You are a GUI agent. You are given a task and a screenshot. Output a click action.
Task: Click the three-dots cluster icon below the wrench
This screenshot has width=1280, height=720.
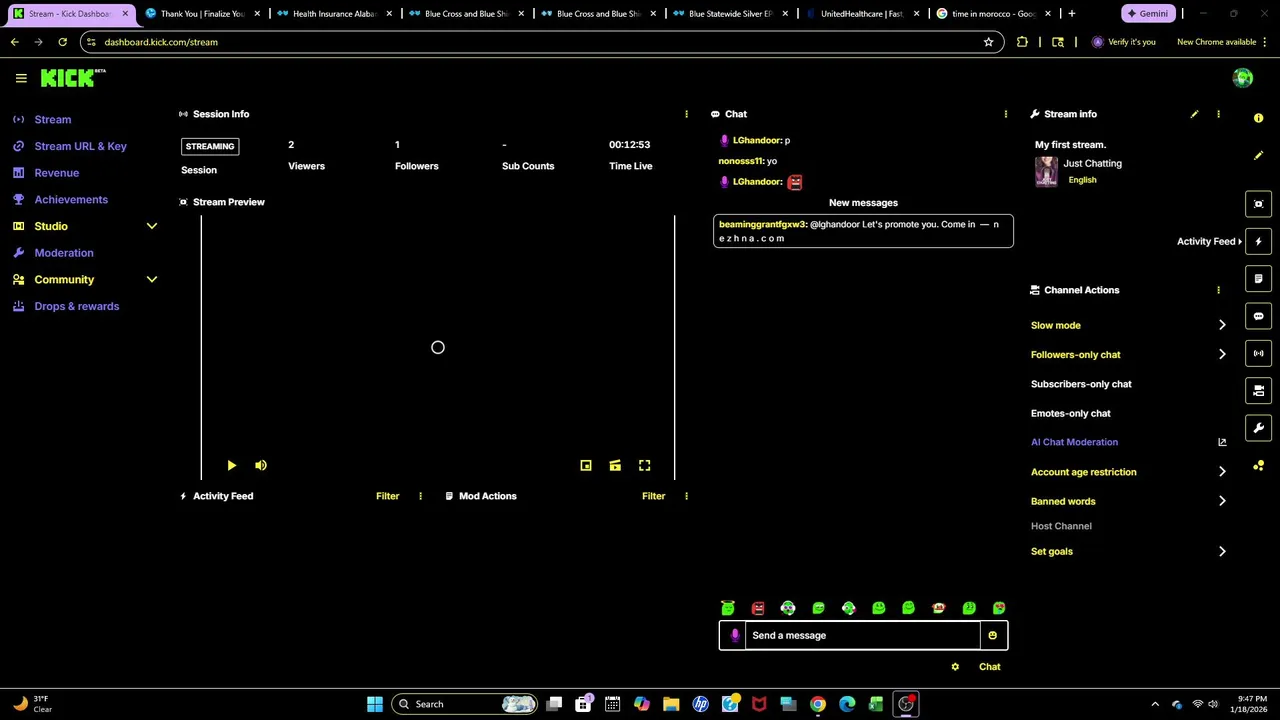(1259, 466)
